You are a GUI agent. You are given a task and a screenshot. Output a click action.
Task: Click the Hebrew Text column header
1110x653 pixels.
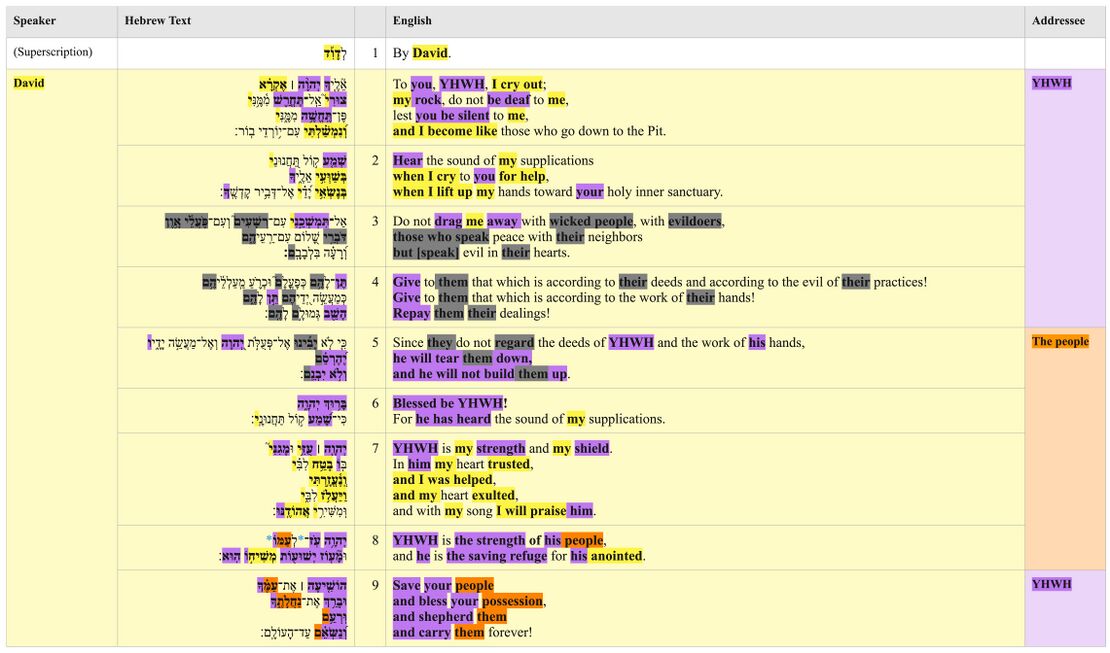pos(157,21)
